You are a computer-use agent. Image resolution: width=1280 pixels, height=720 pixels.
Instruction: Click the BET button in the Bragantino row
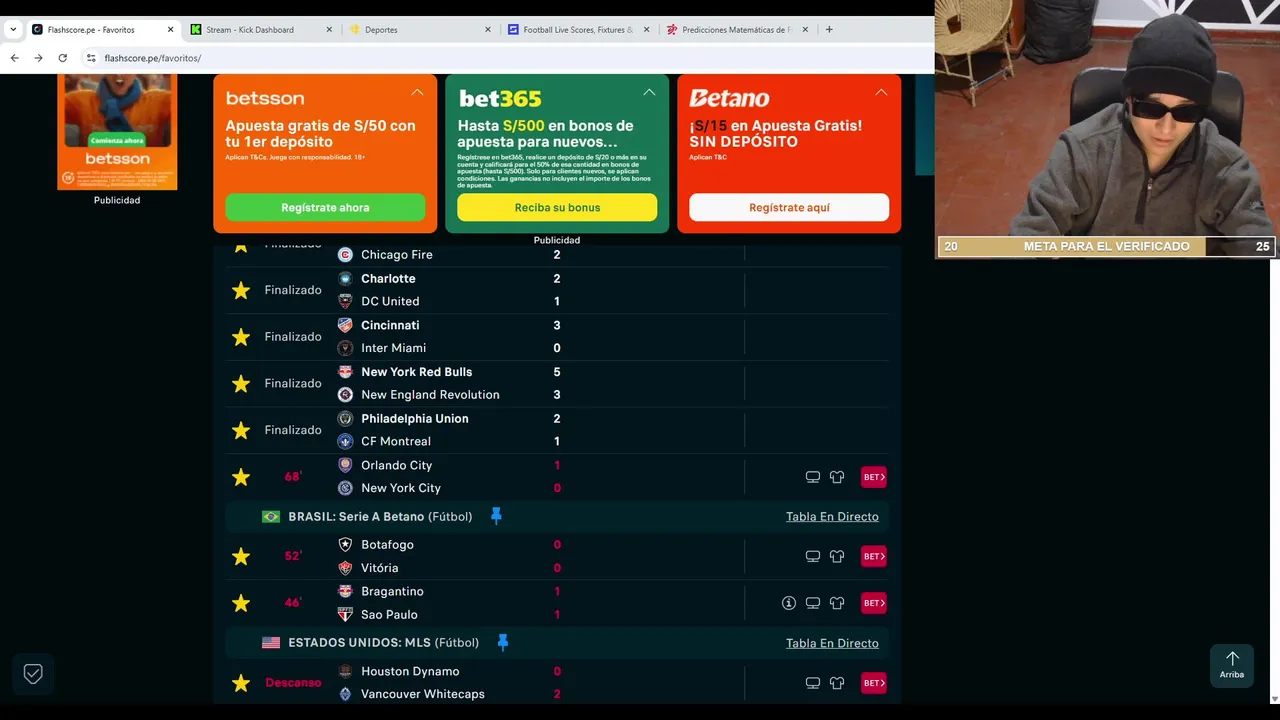click(x=874, y=603)
